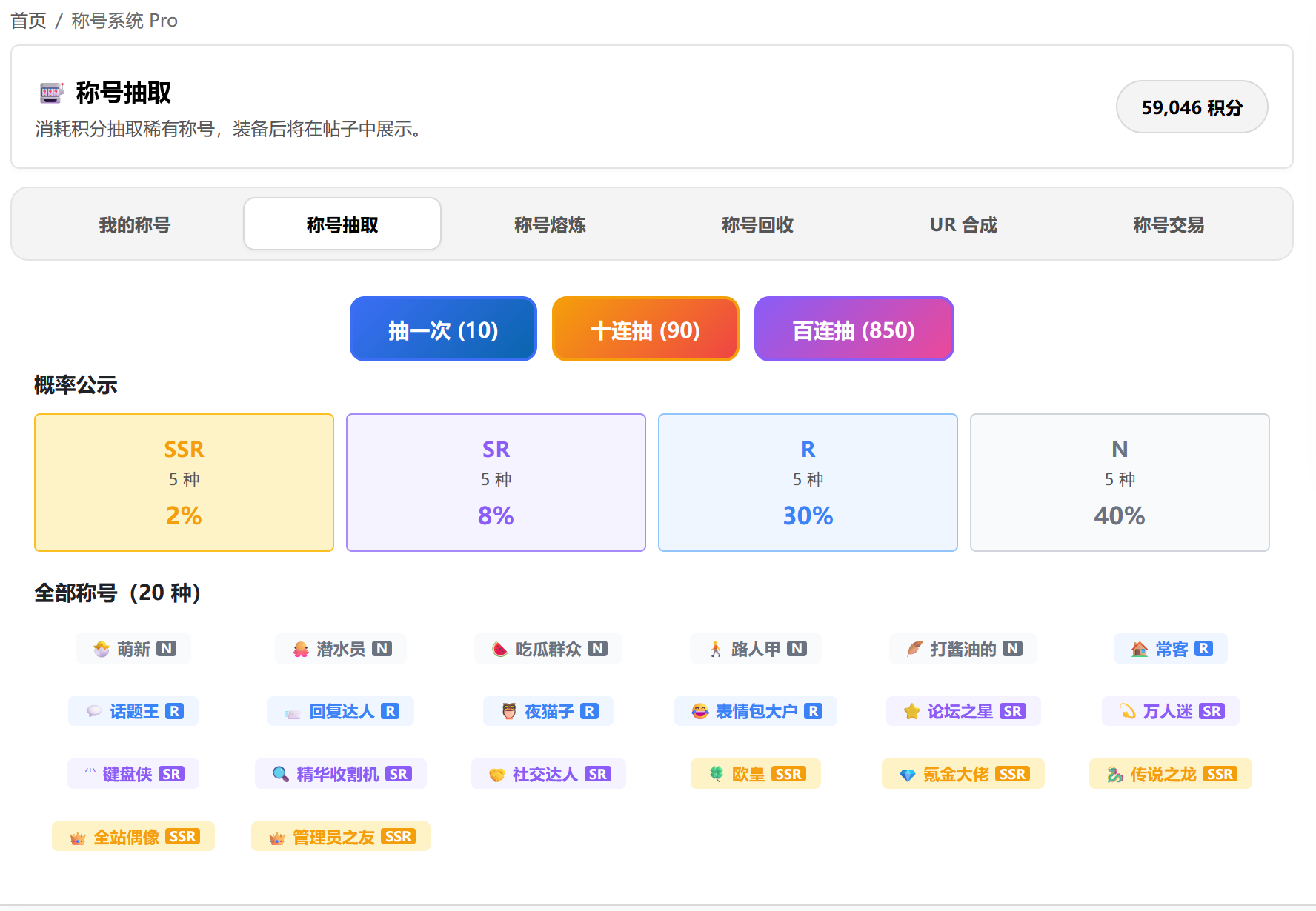
Task: Click the 潜水员 title emoji icon
Action: pyautogui.click(x=301, y=650)
